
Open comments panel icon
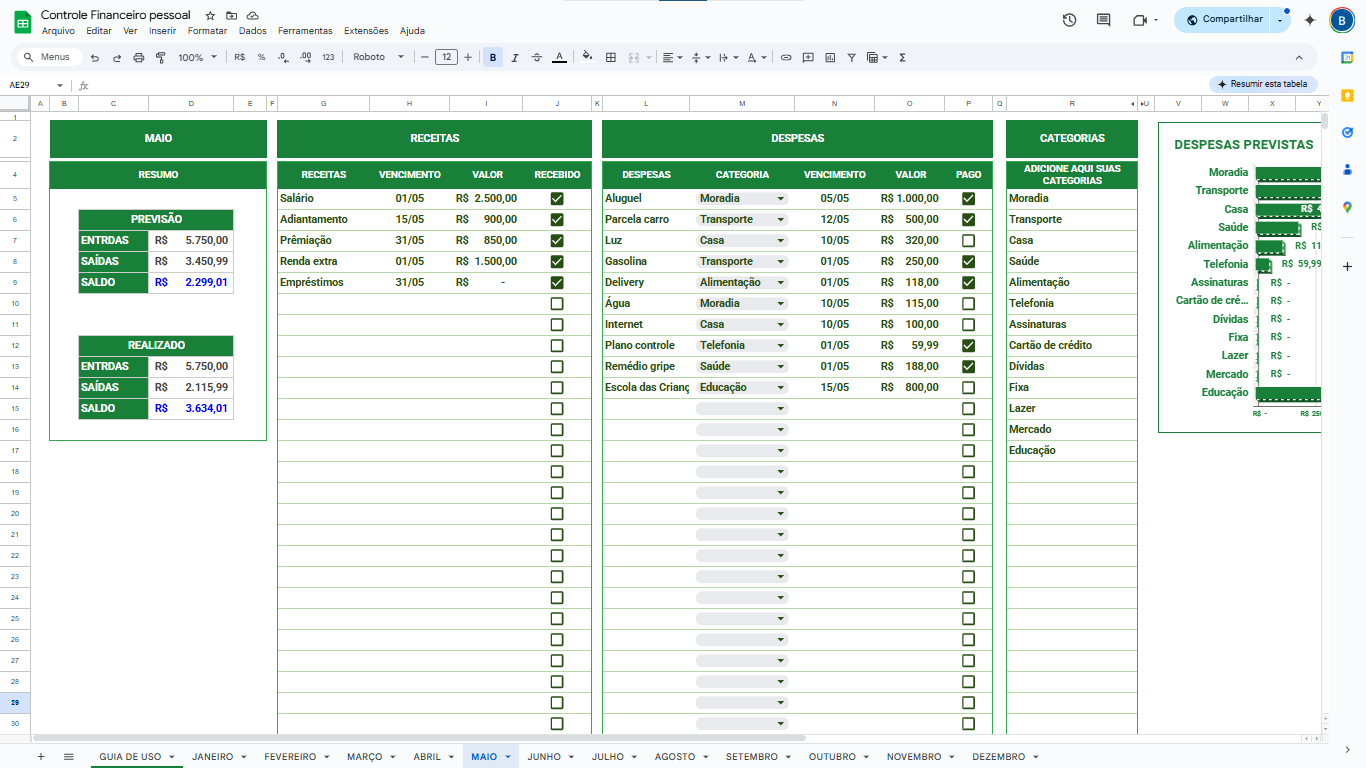coord(1104,20)
